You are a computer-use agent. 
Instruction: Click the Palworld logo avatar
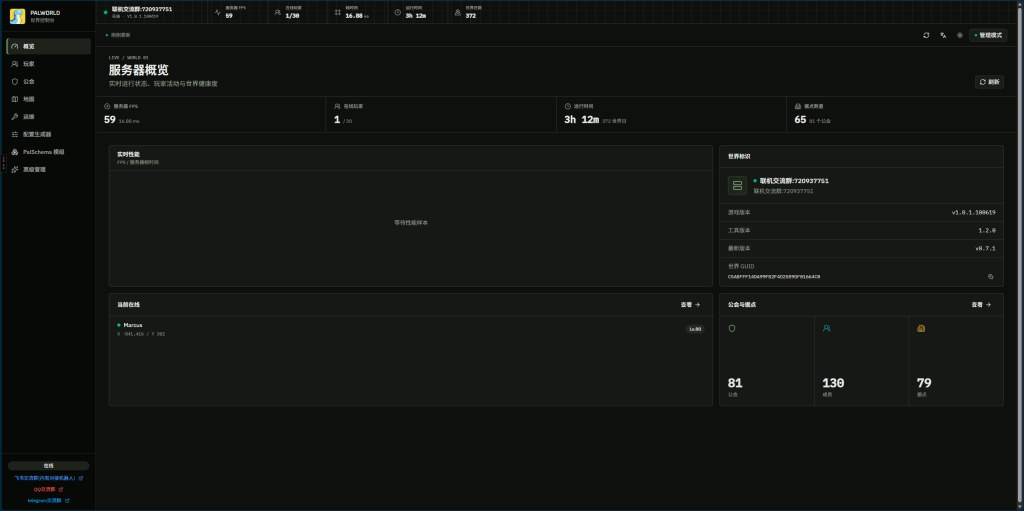(x=17, y=16)
